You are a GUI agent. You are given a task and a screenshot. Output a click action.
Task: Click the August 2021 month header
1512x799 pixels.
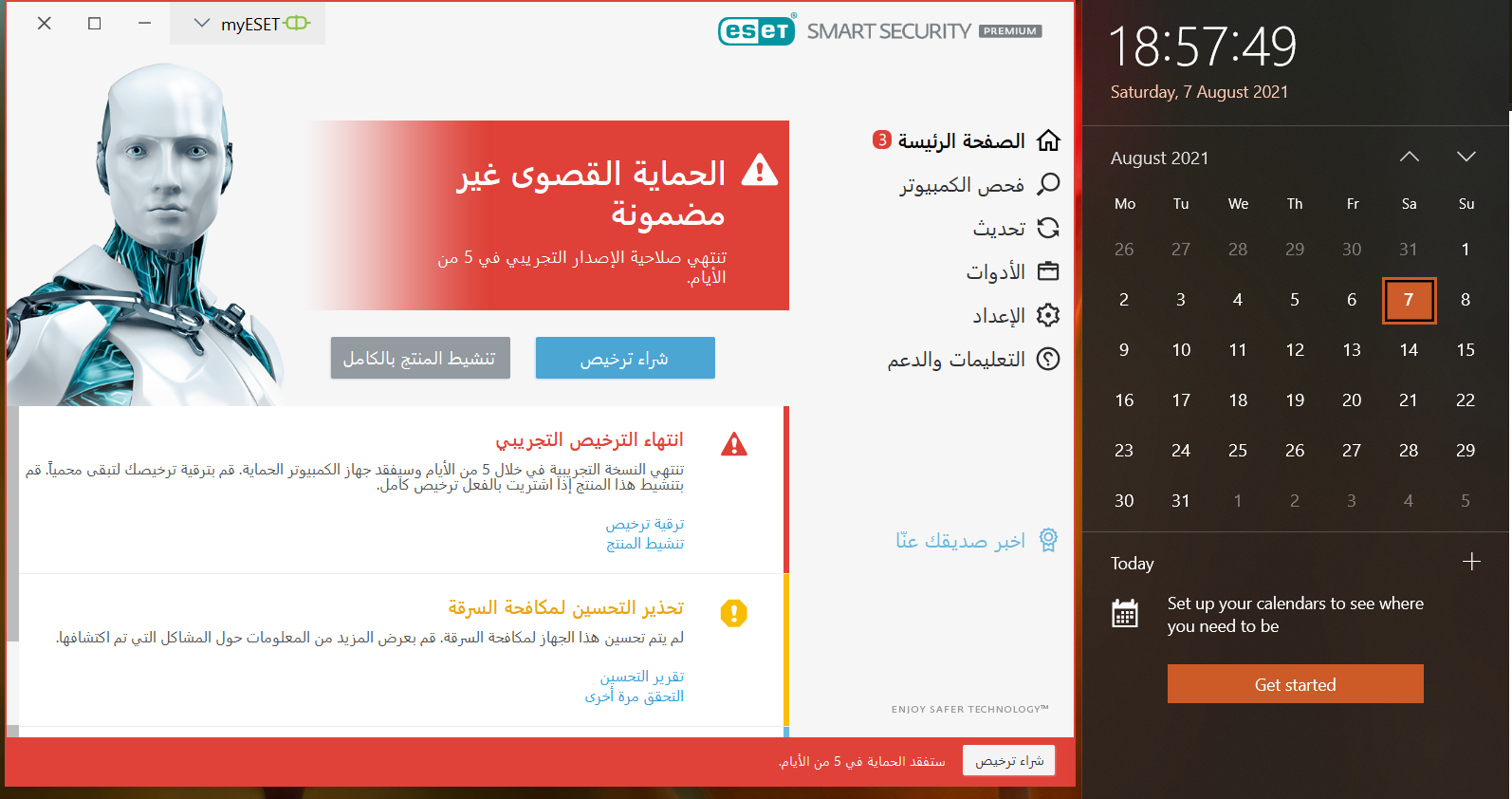tap(1159, 158)
